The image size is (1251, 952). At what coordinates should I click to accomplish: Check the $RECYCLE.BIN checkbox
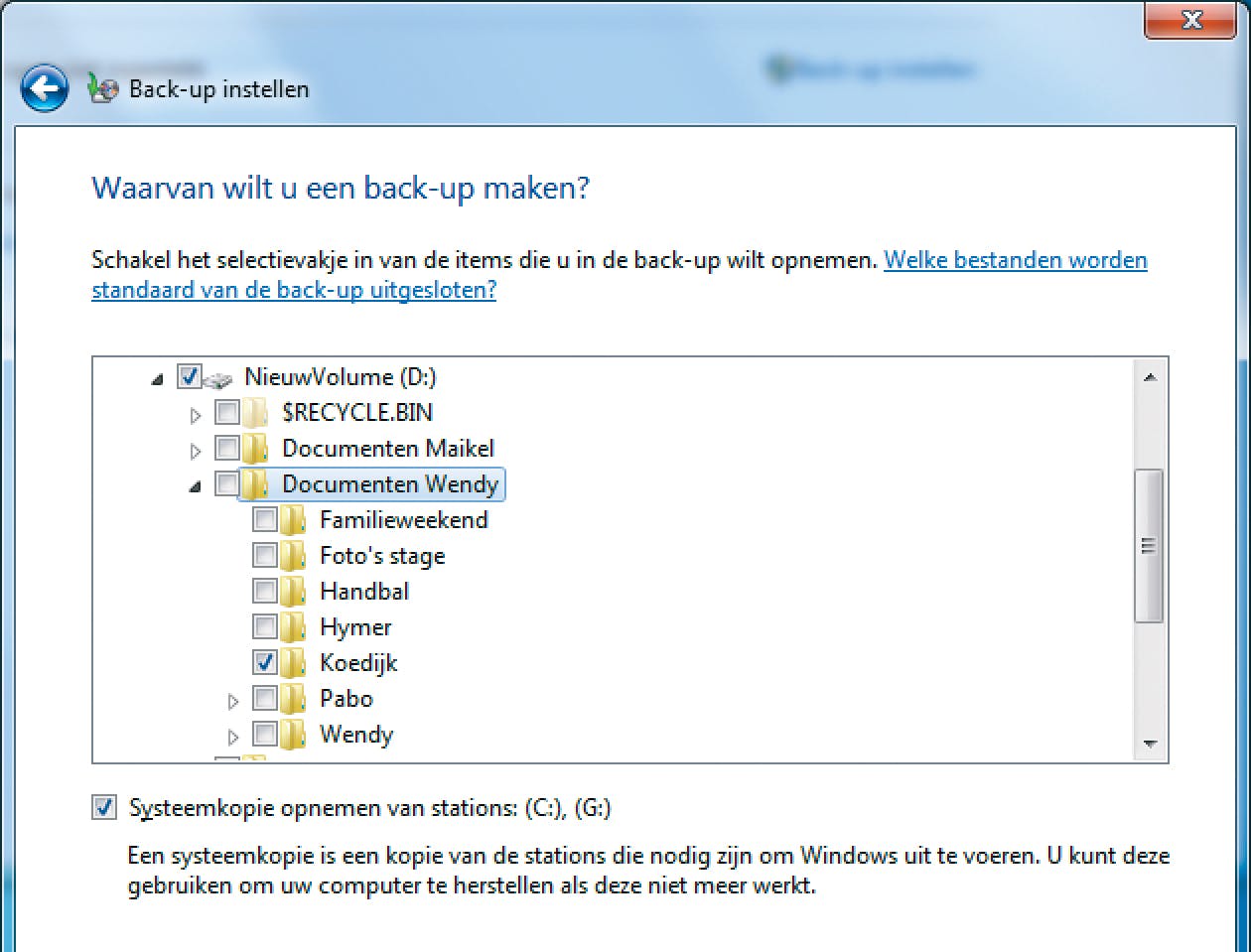227,412
